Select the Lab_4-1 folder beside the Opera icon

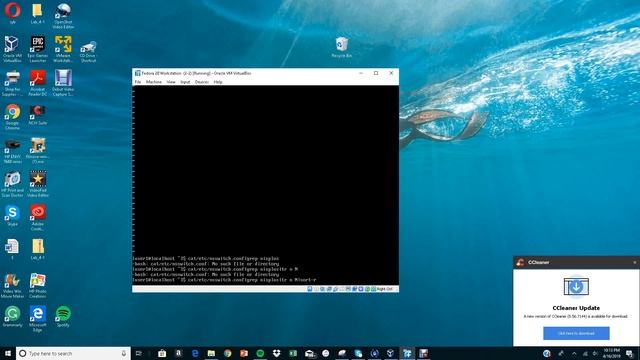(x=37, y=13)
